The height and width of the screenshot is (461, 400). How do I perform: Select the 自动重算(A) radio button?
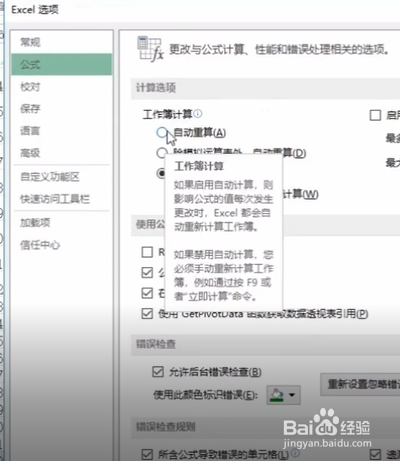162,132
